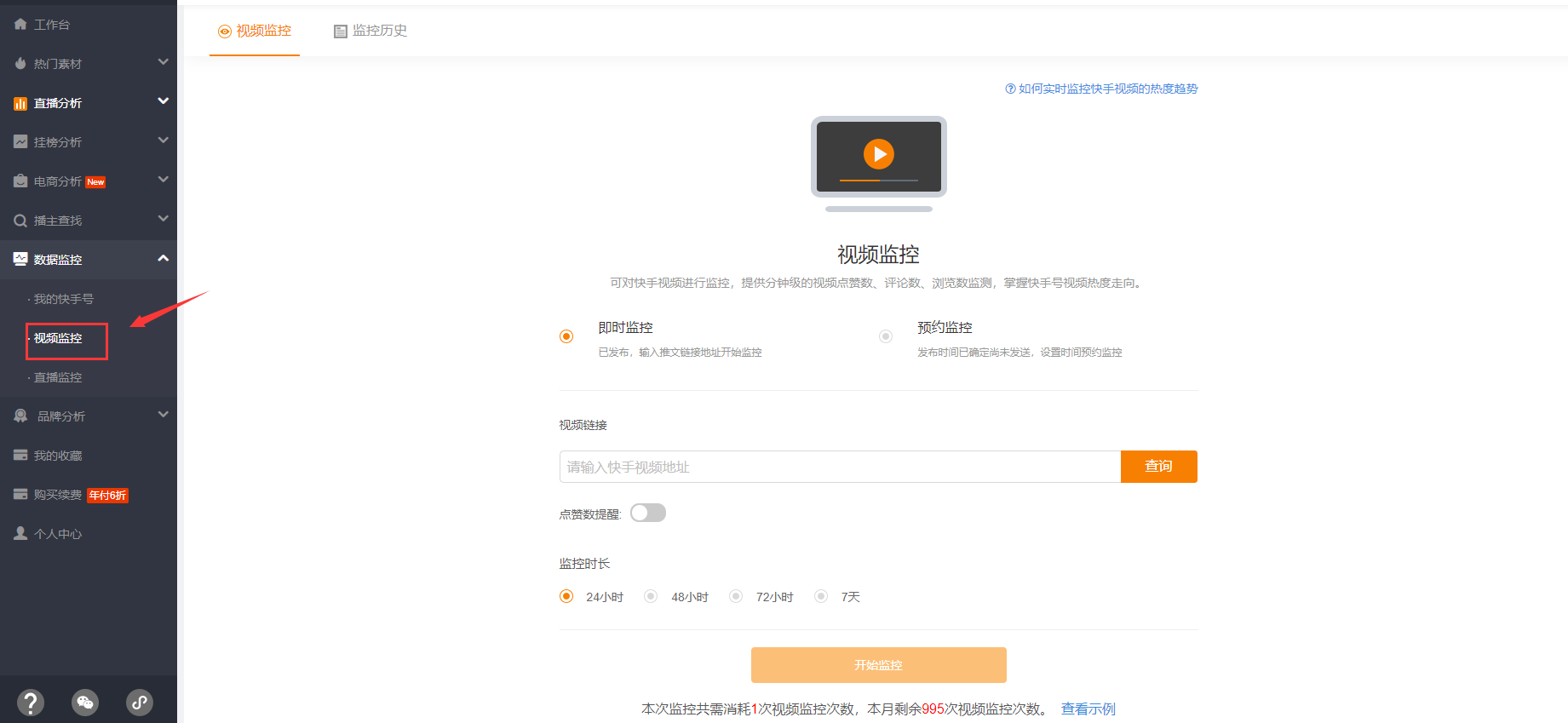Click the 请输入快手视频地址 input field

pyautogui.click(x=840, y=467)
